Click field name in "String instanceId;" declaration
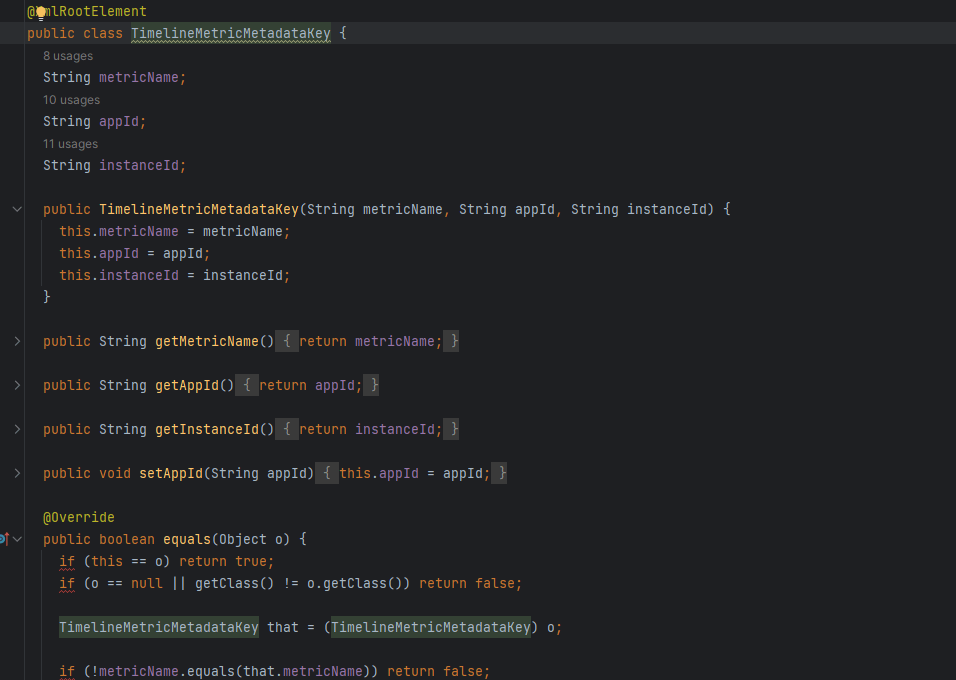The image size is (956, 680). coord(139,165)
